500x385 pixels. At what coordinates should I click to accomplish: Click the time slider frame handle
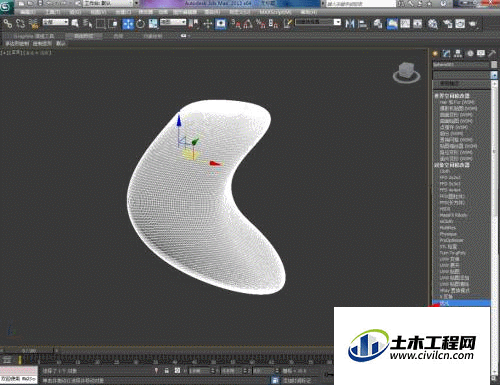[x=29, y=351]
